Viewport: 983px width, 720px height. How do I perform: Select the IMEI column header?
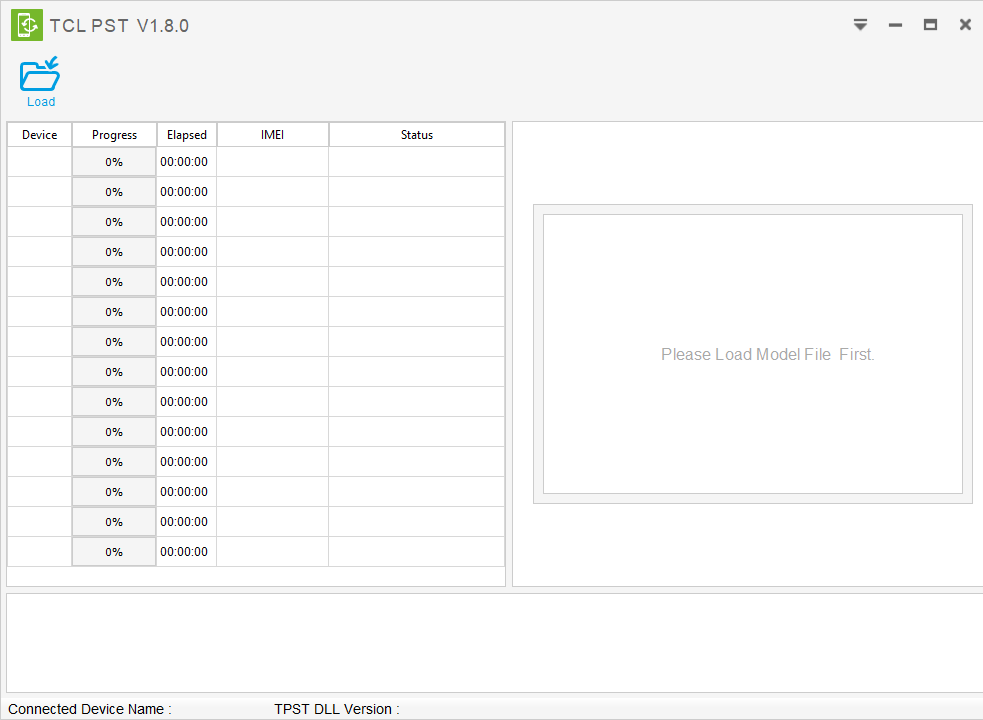(272, 134)
